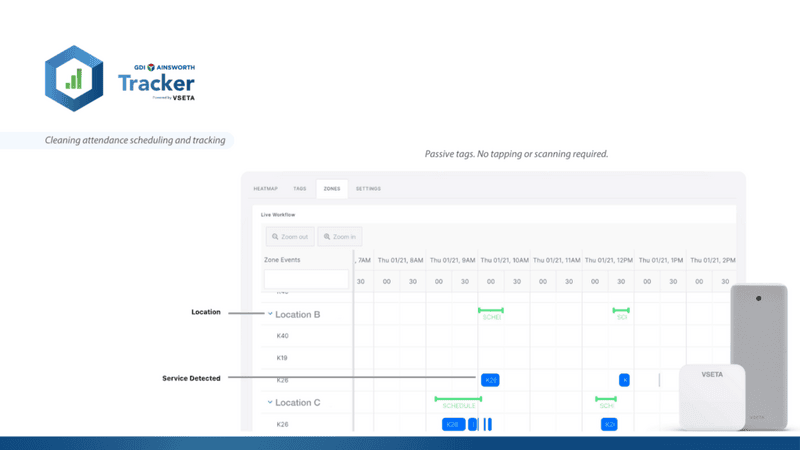The height and width of the screenshot is (450, 800).
Task: Click the GDI Ainsworth brand logo
Action: [164, 67]
